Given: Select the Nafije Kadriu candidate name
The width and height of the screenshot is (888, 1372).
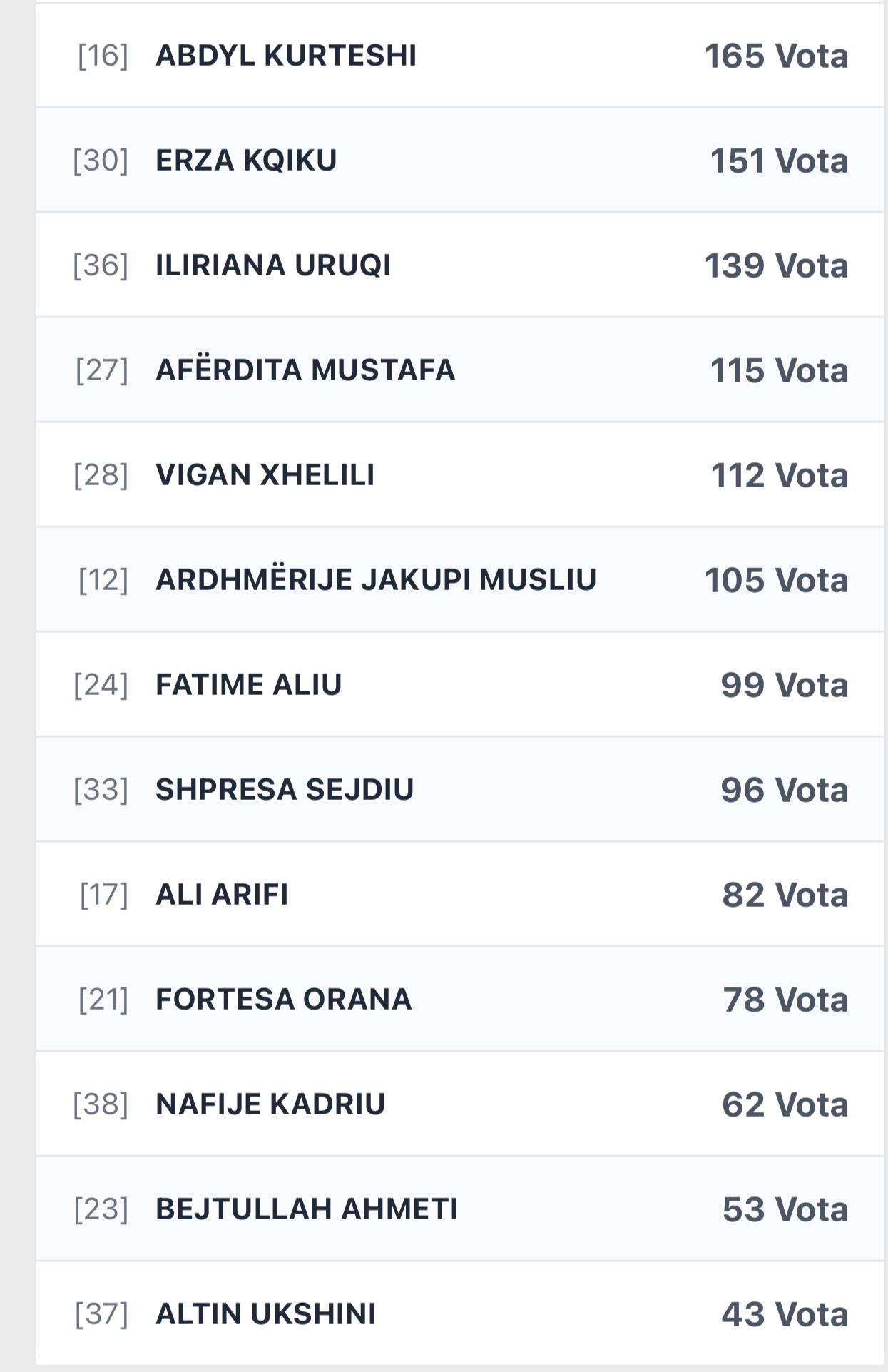Looking at the screenshot, I should click(x=270, y=1104).
